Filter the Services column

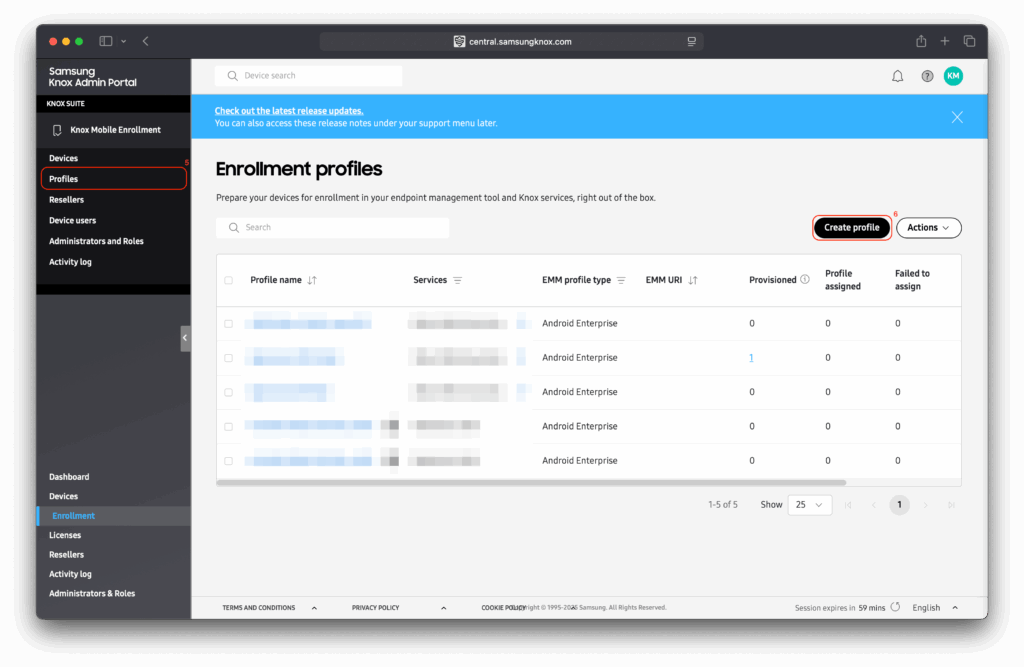[459, 280]
